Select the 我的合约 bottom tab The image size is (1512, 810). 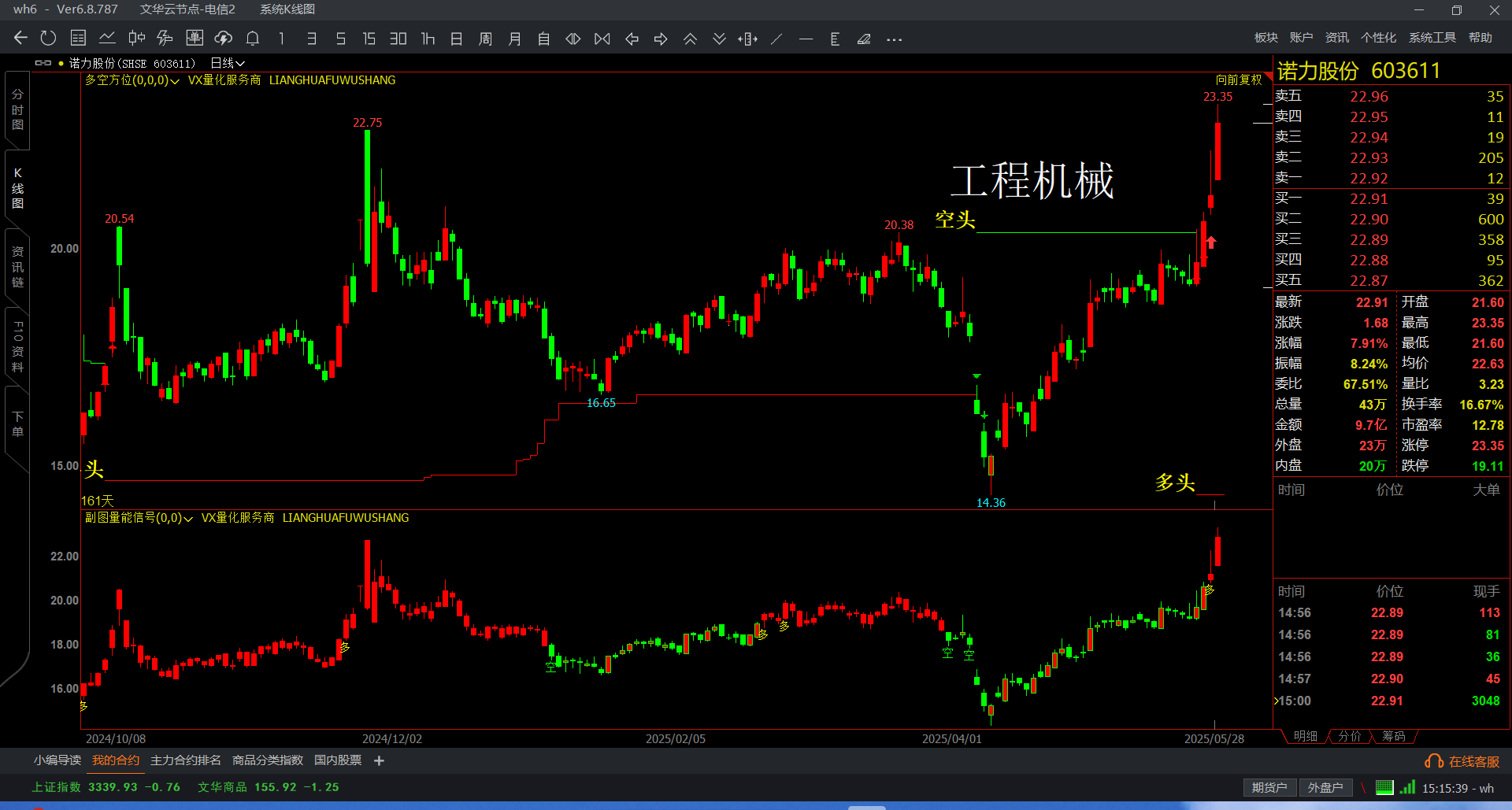pos(116,760)
